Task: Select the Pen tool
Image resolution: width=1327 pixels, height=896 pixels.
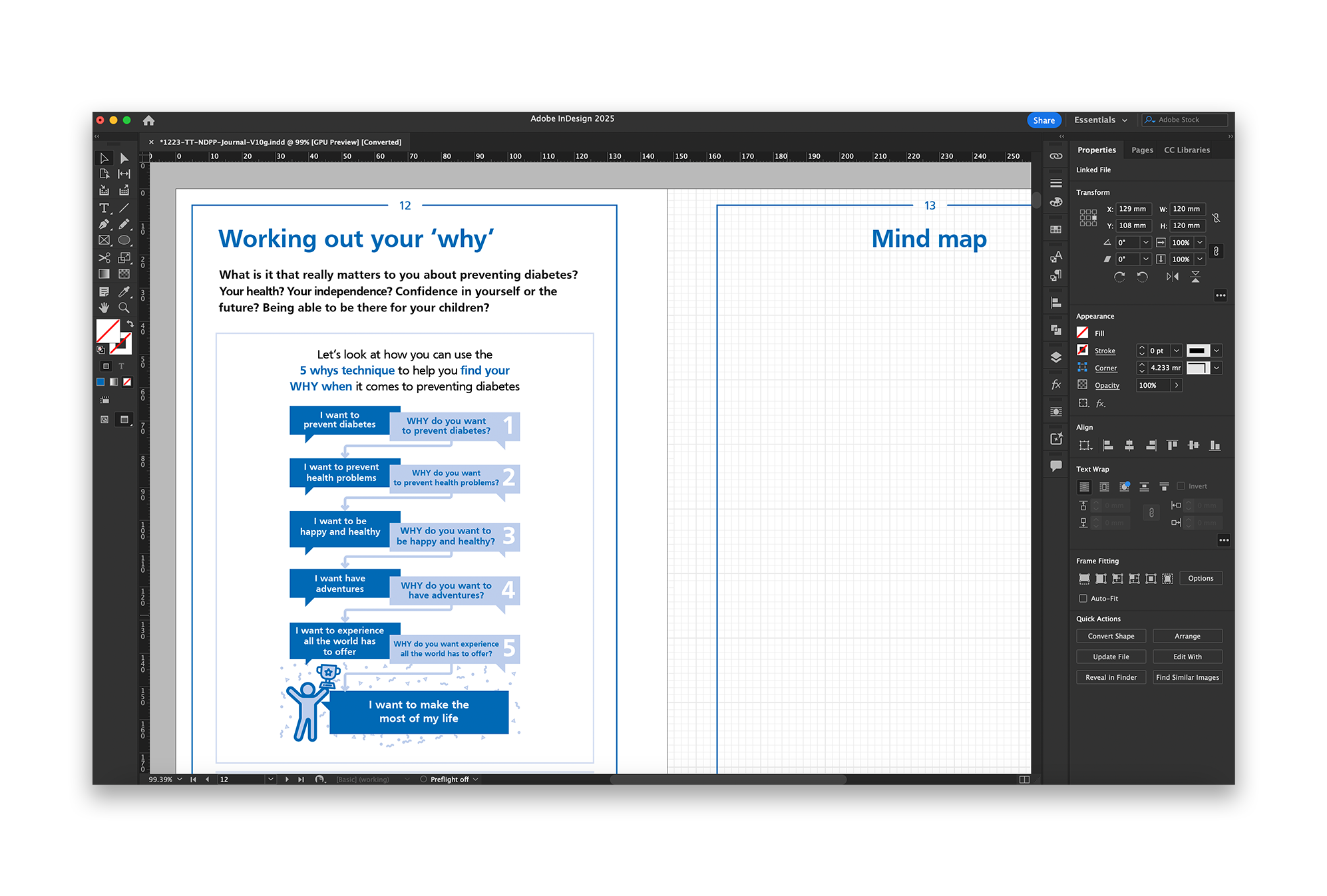Action: pos(105,224)
